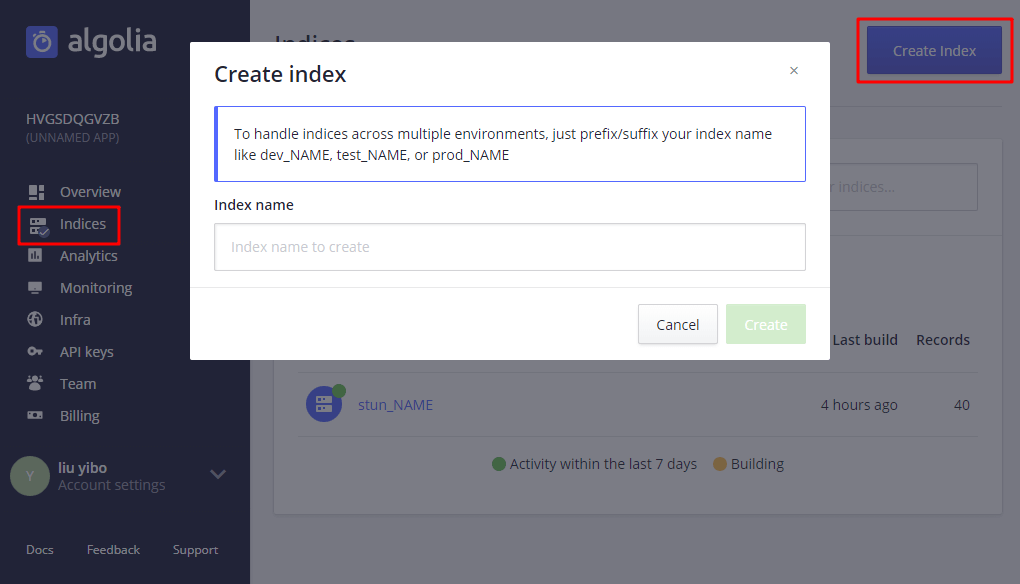The width and height of the screenshot is (1020, 584).
Task: Expand the account settings chevron
Action: [x=219, y=474]
